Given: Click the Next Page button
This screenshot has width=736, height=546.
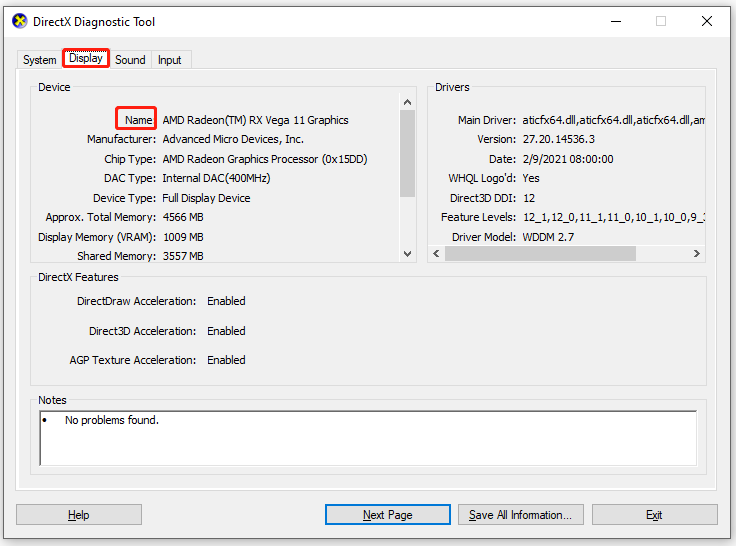Looking at the screenshot, I should coord(388,515).
